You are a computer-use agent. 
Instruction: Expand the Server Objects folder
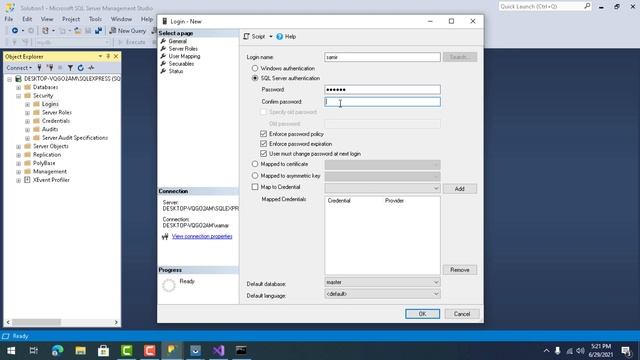[18, 147]
